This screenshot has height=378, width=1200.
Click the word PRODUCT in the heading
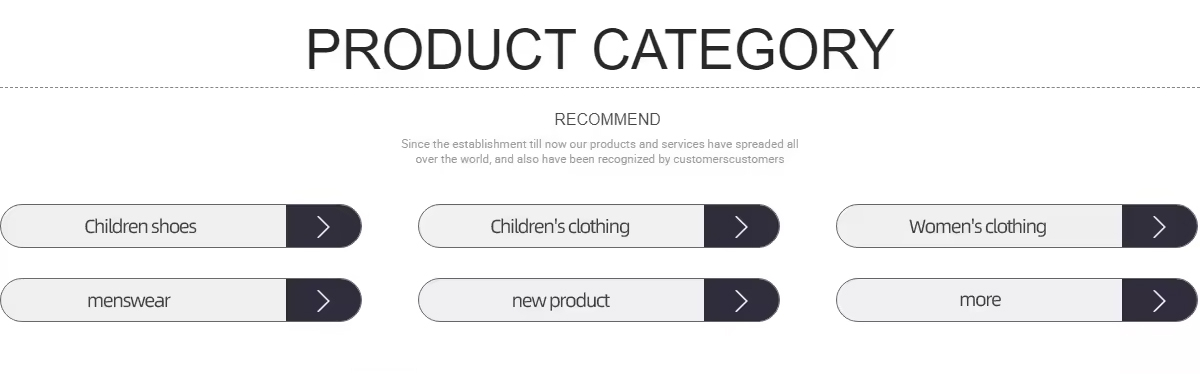click(x=441, y=49)
